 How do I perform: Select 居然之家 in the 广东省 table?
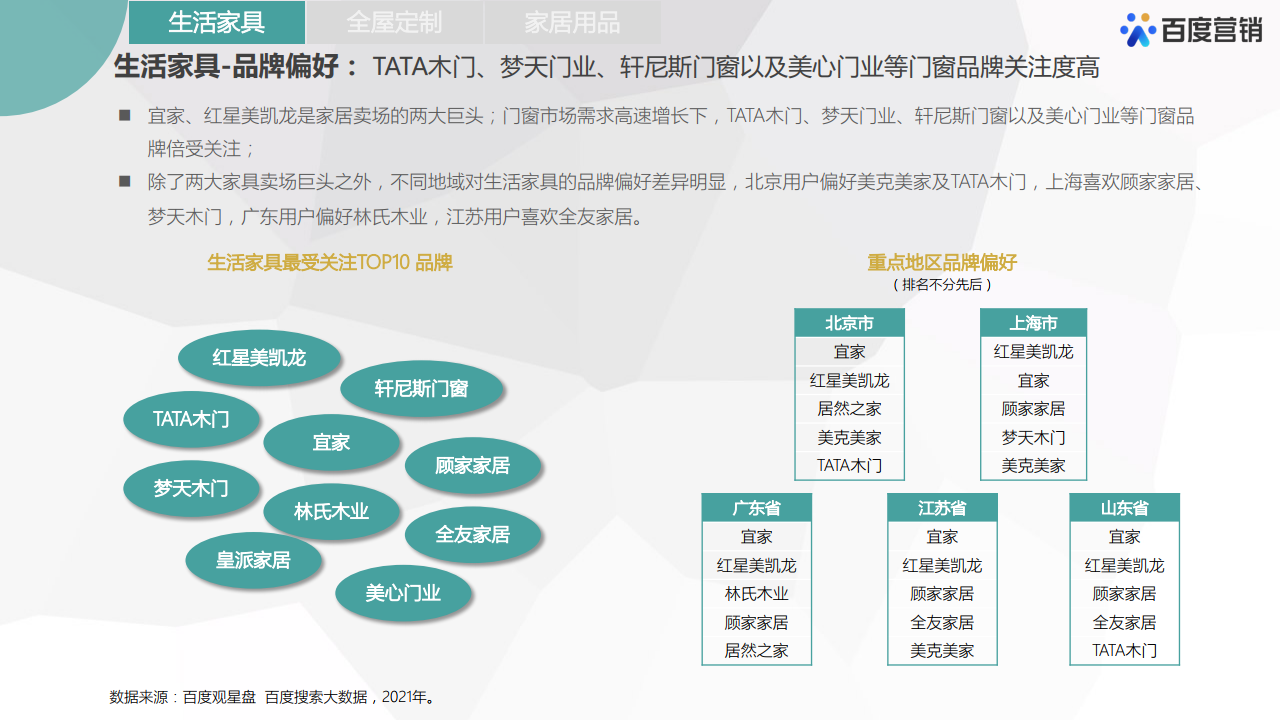tap(756, 650)
